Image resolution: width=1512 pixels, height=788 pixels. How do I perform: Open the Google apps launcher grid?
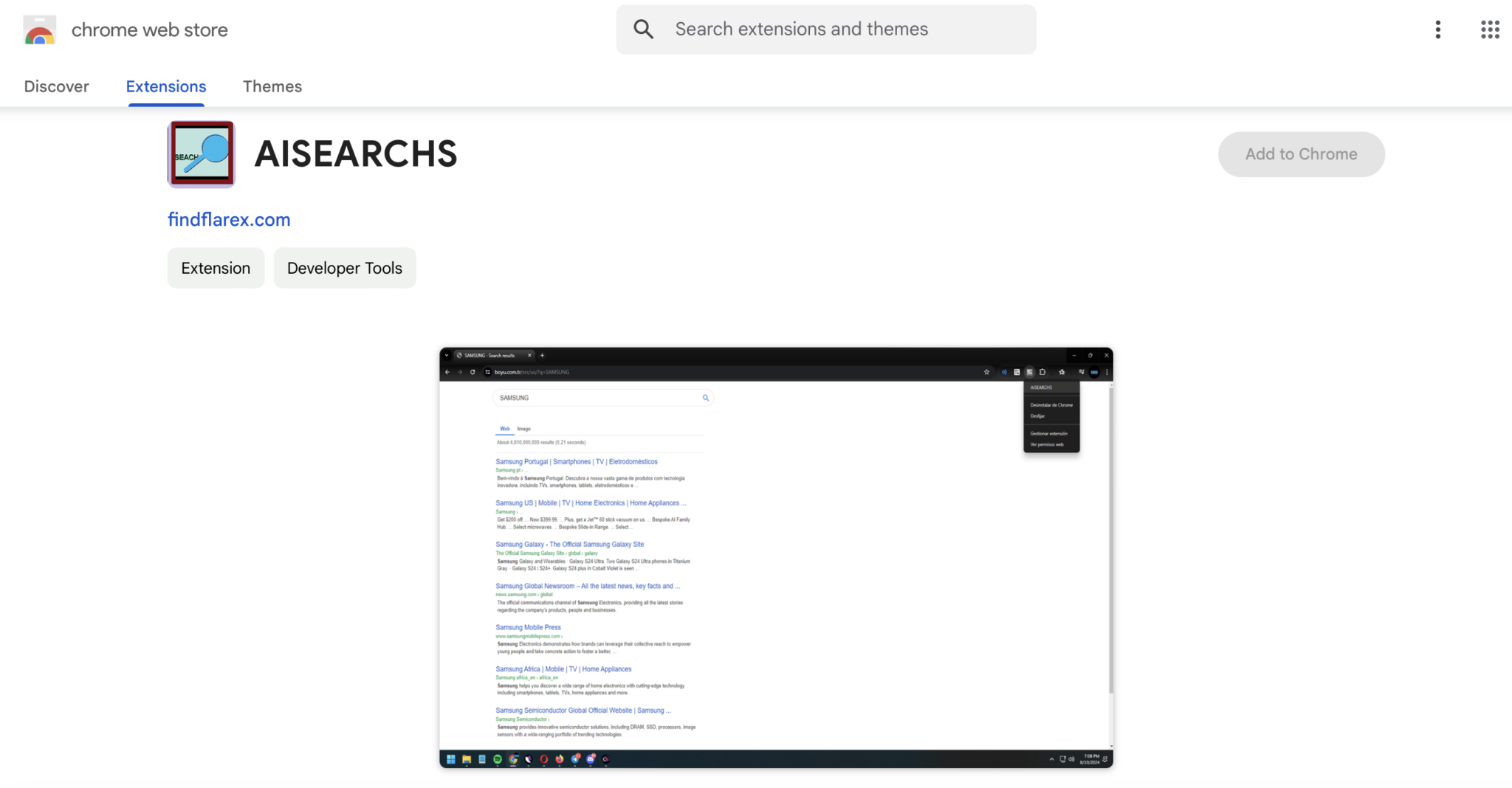(x=1490, y=30)
